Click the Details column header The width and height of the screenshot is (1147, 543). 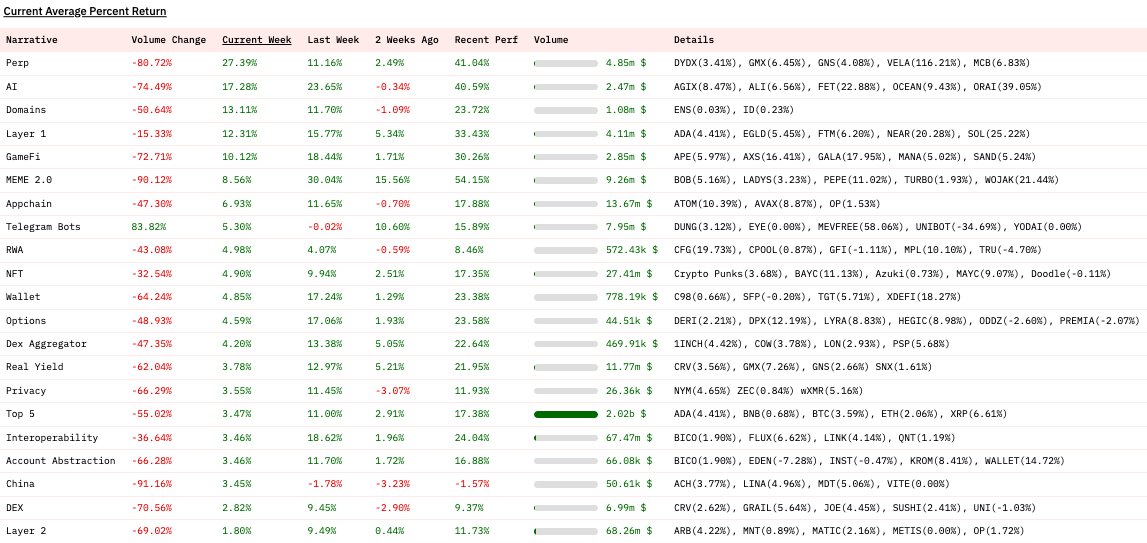click(694, 40)
